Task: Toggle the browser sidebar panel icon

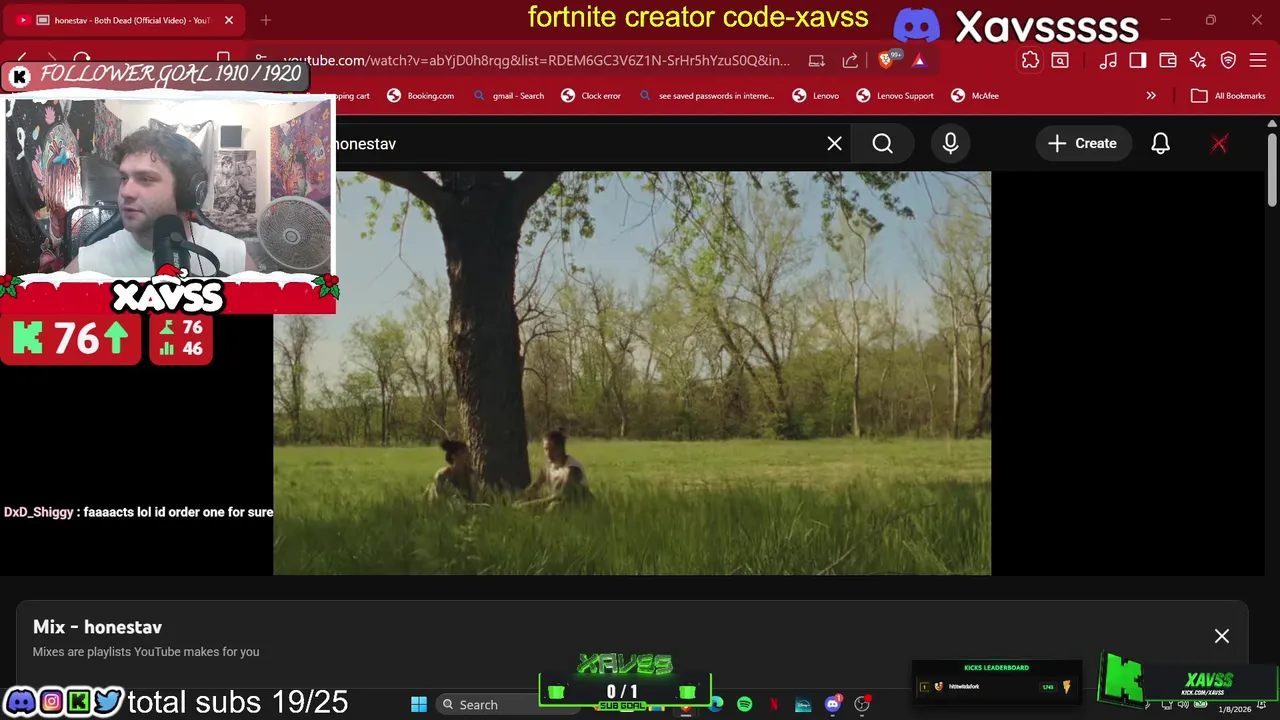Action: 1138,61
